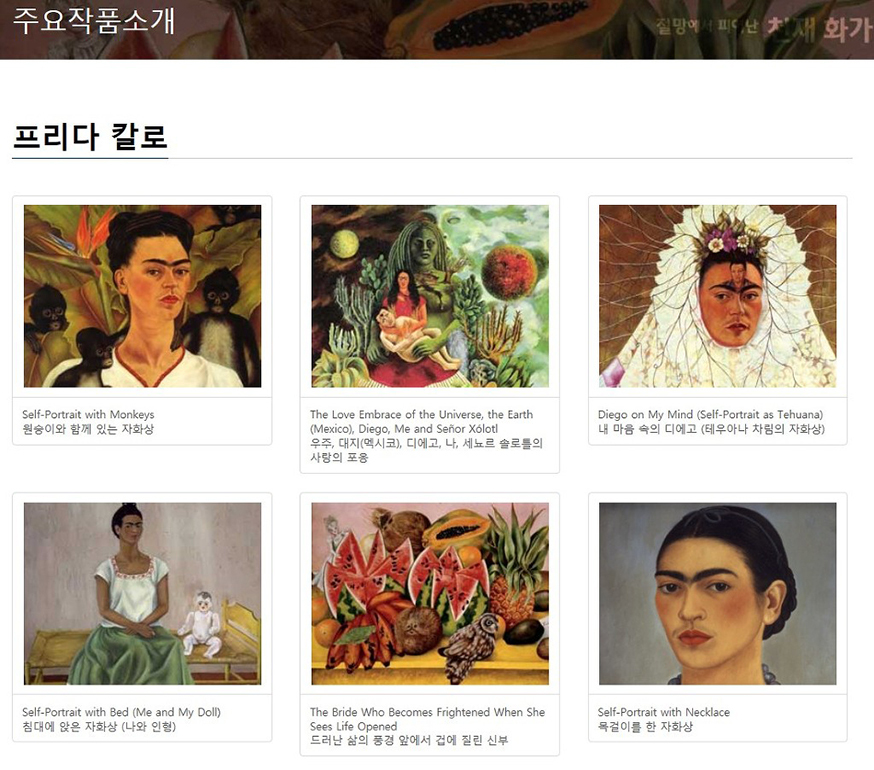Open the Self-Portrait with Monkeys painting thumbnail
This screenshot has height=770, width=874.
pyautogui.click(x=142, y=296)
